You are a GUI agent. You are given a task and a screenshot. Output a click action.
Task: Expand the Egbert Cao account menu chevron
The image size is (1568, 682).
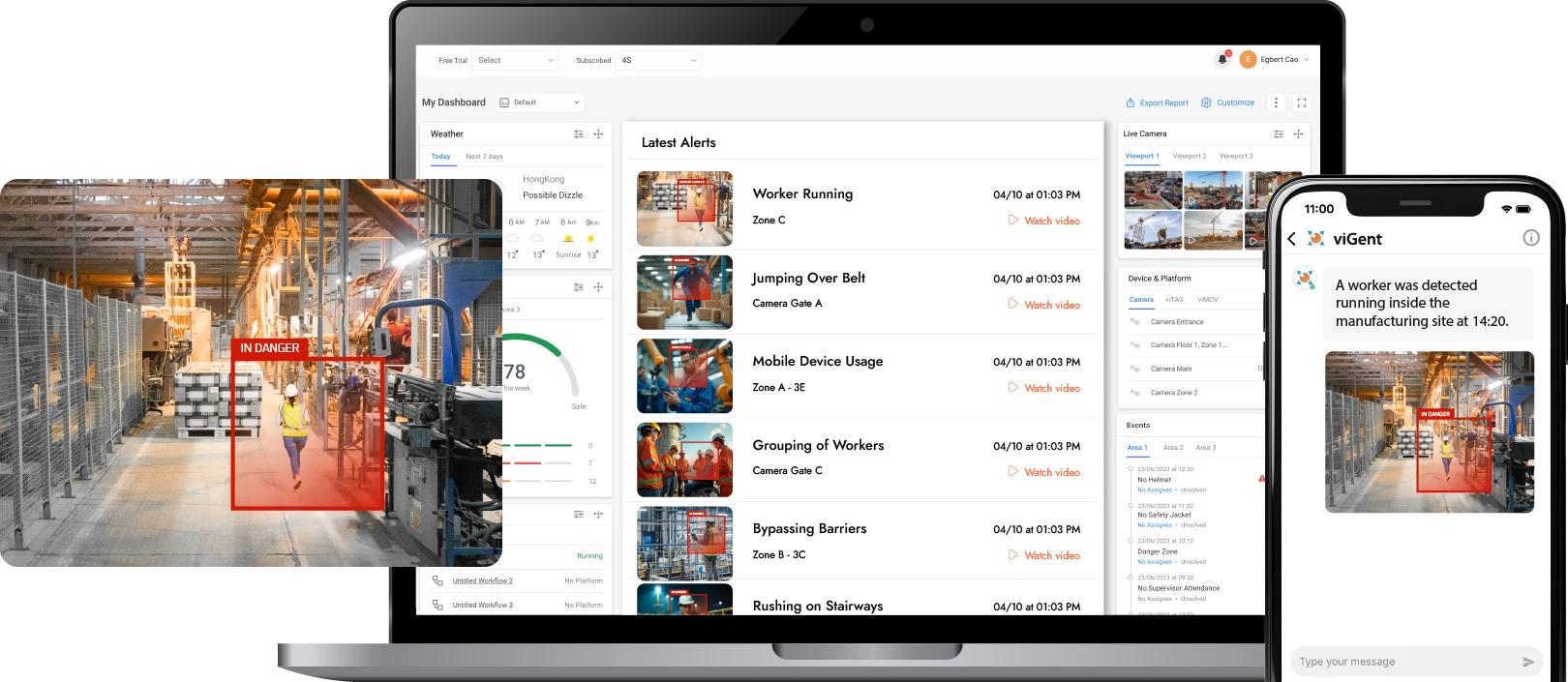pos(1307,60)
